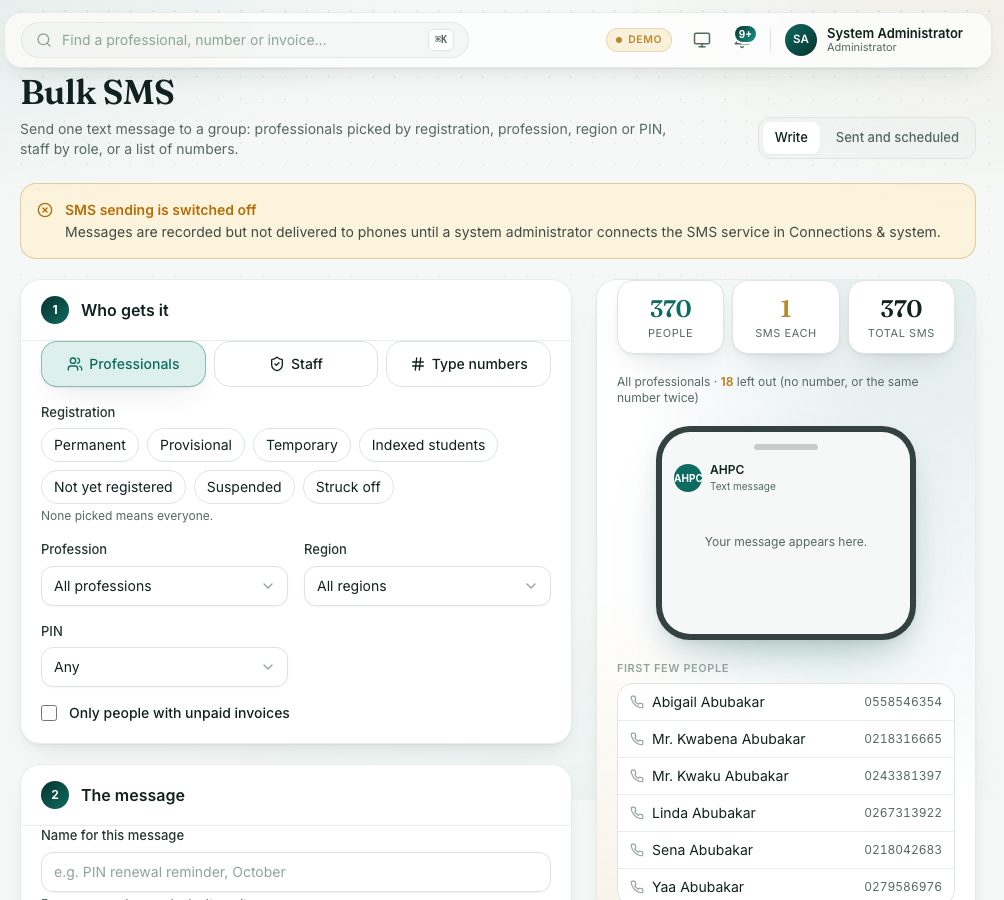Screen dimensions: 1004x900
Task: Open the All professions dropdown
Action: (x=165, y=586)
